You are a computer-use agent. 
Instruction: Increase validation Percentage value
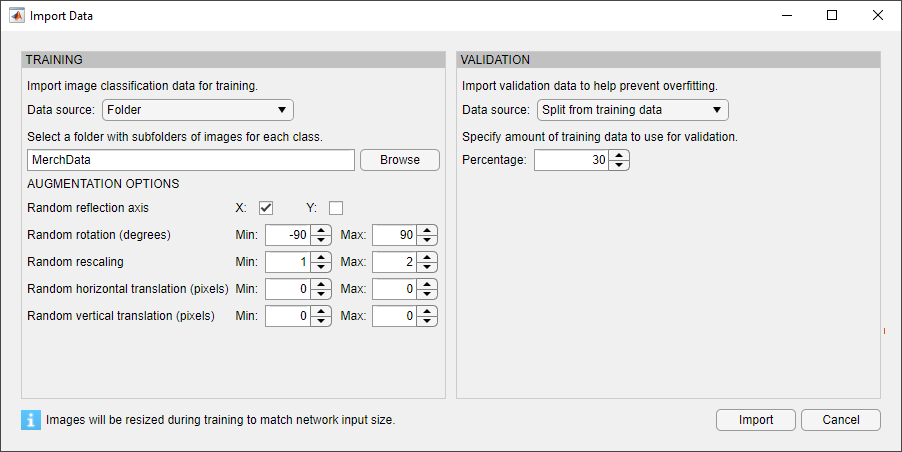[x=619, y=155]
